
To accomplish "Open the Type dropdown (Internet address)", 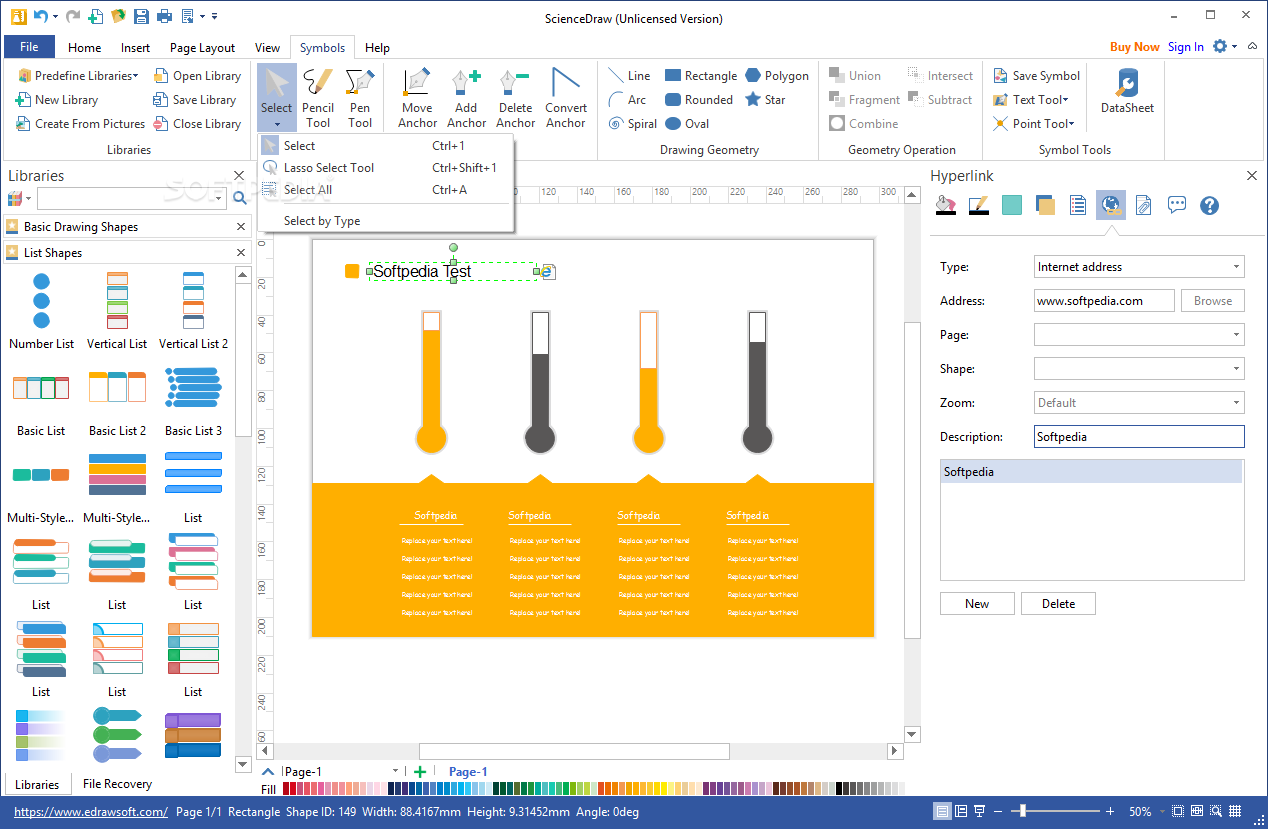I will click(1139, 267).
